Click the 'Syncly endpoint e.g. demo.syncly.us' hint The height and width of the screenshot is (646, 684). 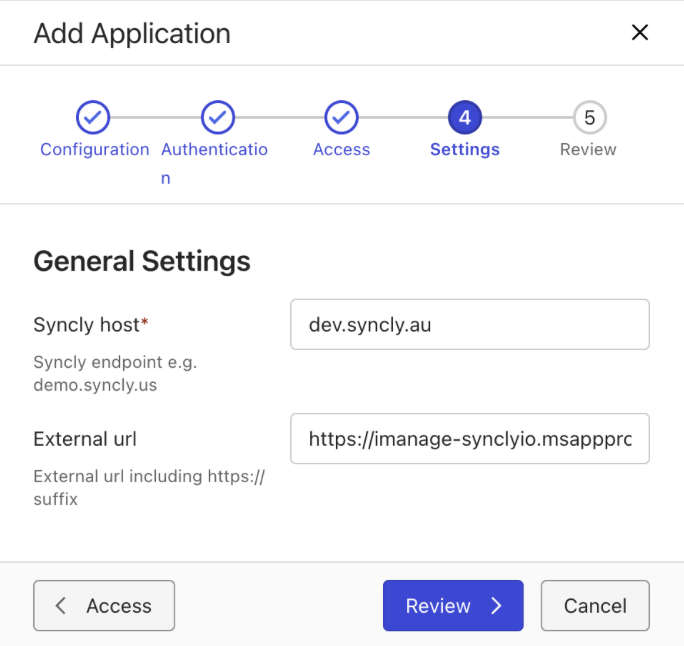116,373
